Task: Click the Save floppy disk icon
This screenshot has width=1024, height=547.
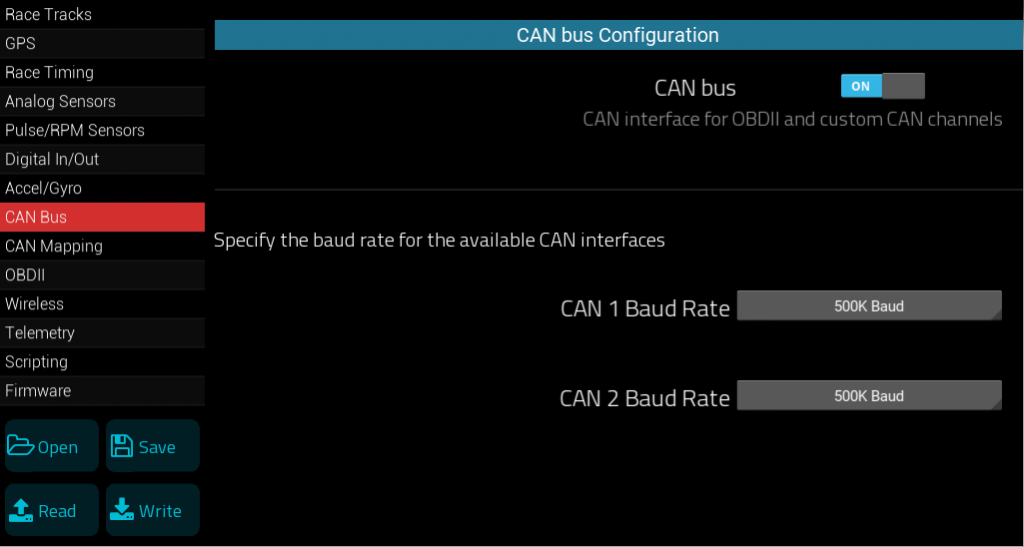Action: pos(122,446)
